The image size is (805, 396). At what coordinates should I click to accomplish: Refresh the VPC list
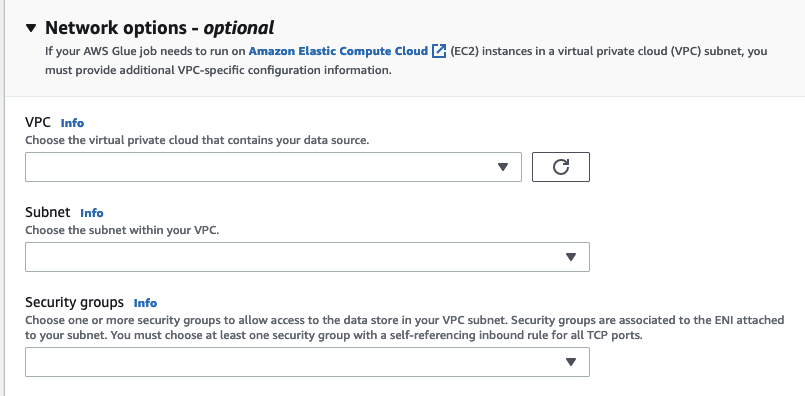pos(561,167)
